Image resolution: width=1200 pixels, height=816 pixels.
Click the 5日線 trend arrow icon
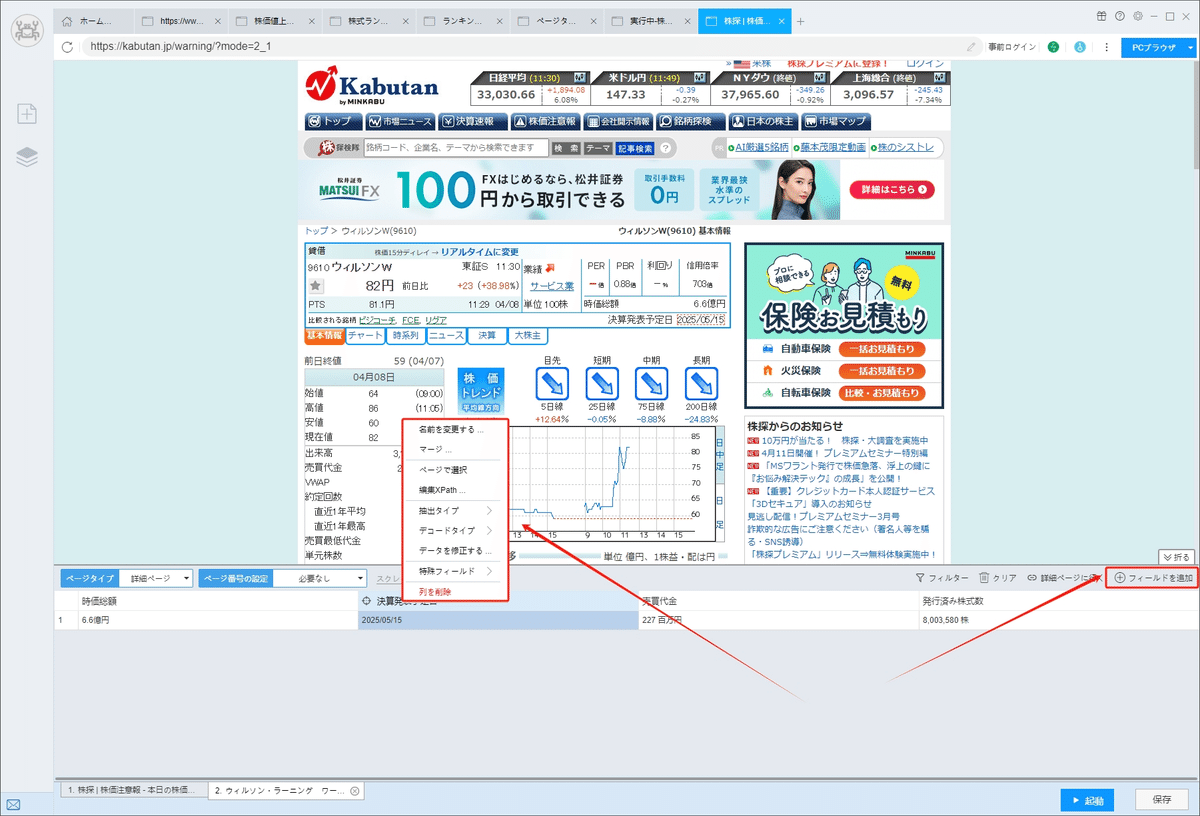click(552, 384)
